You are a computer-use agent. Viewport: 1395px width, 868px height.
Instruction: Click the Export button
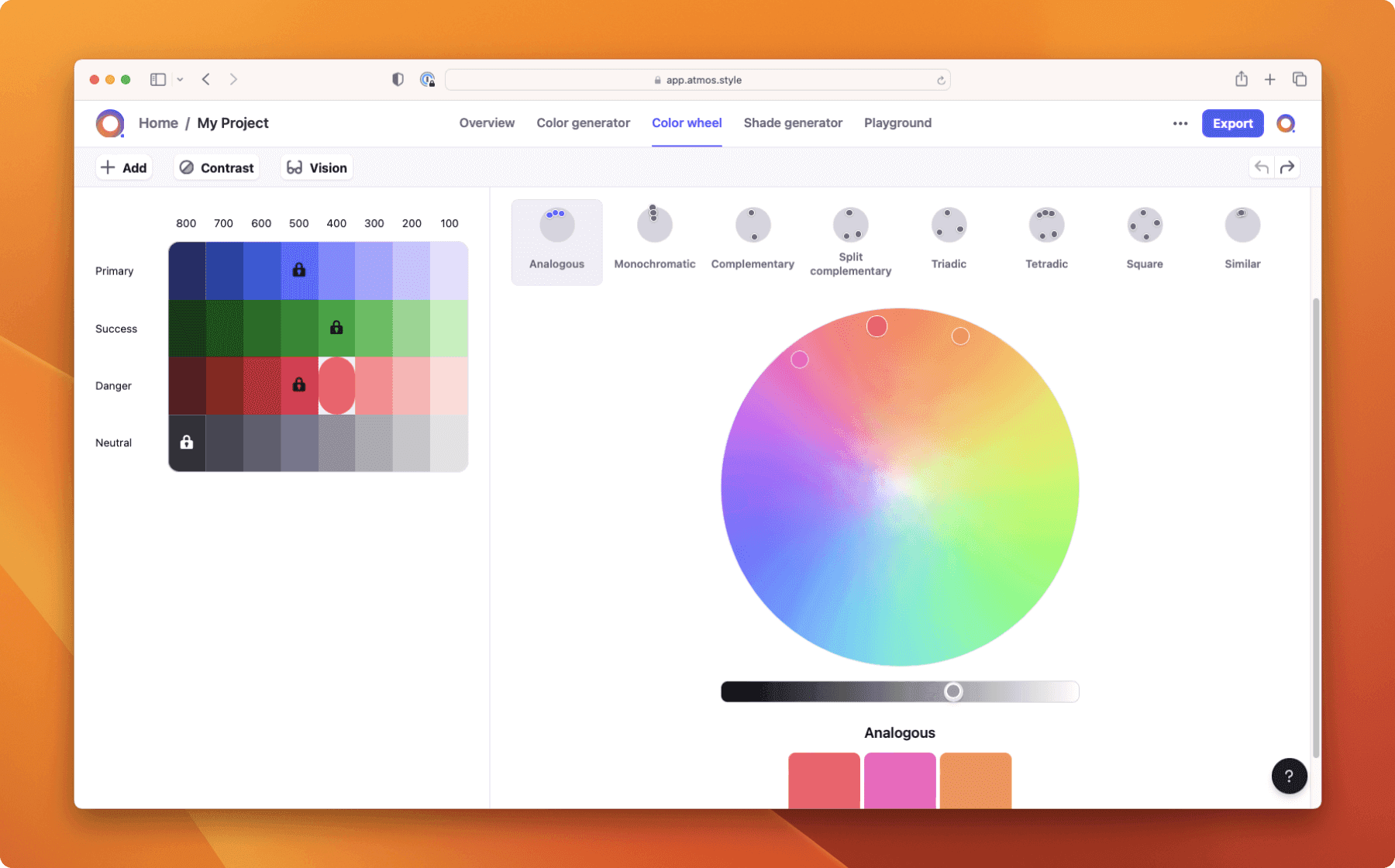tap(1232, 123)
